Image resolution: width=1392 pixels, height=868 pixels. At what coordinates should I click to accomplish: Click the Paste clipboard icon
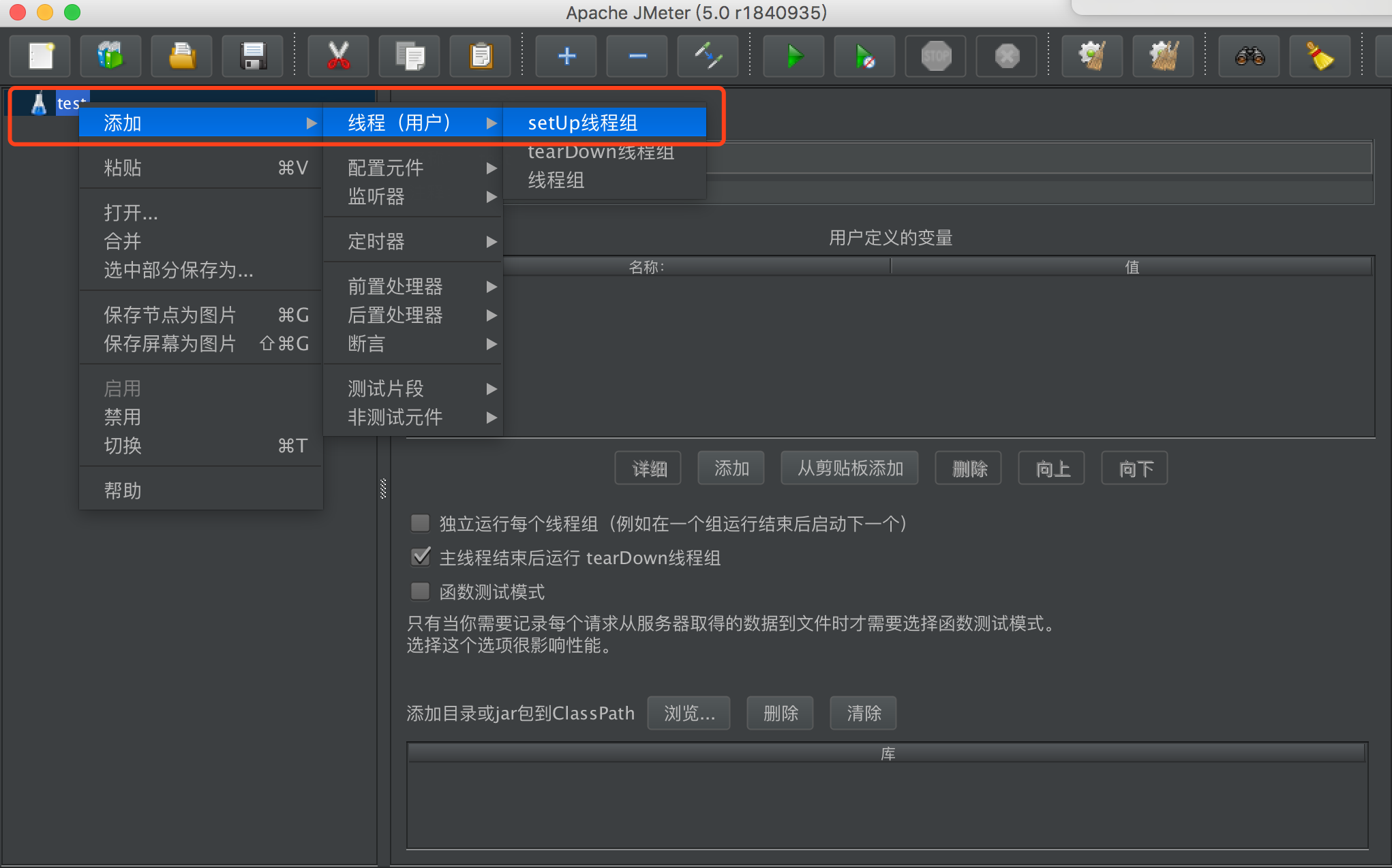[481, 56]
